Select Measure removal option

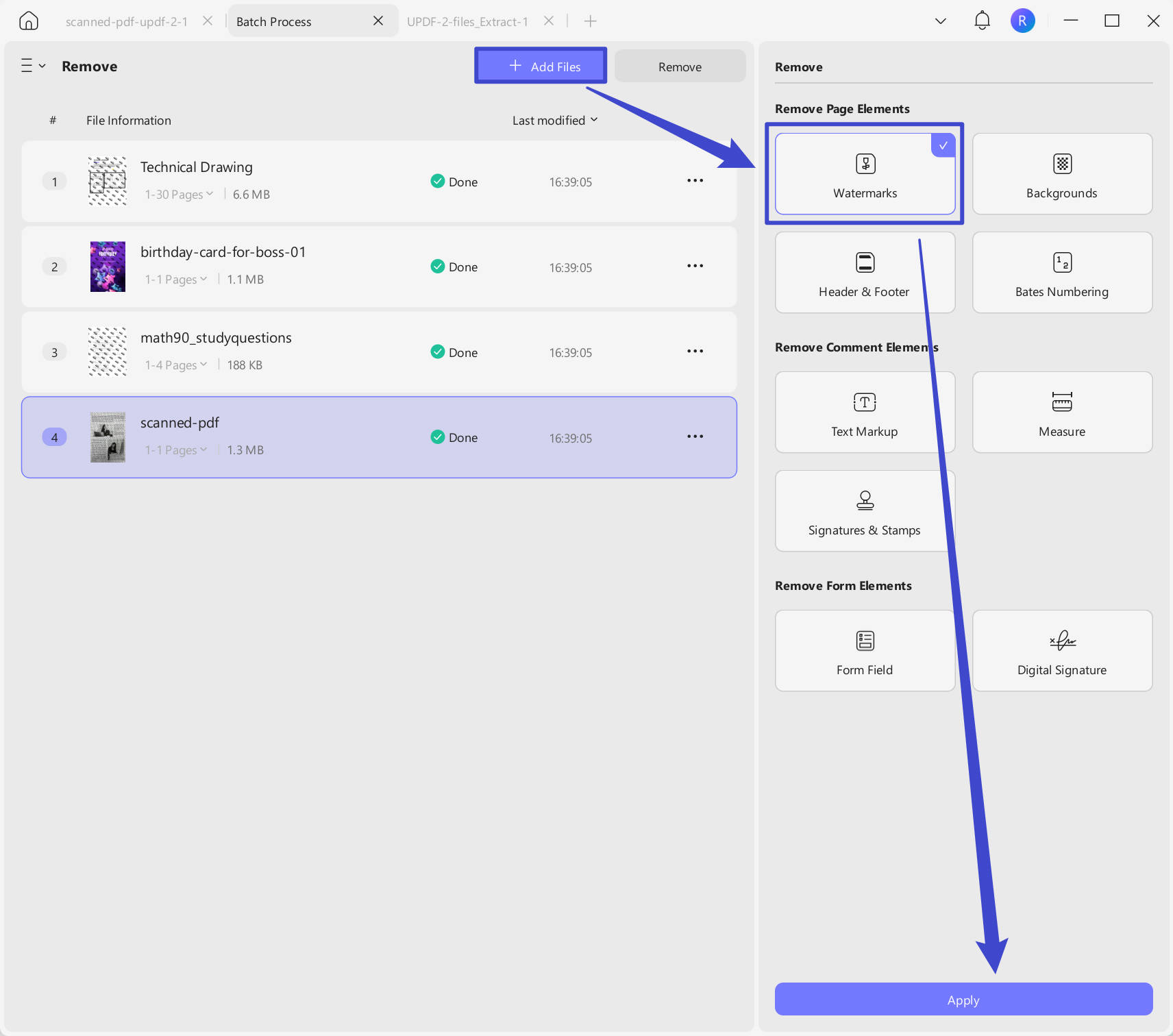(1062, 412)
